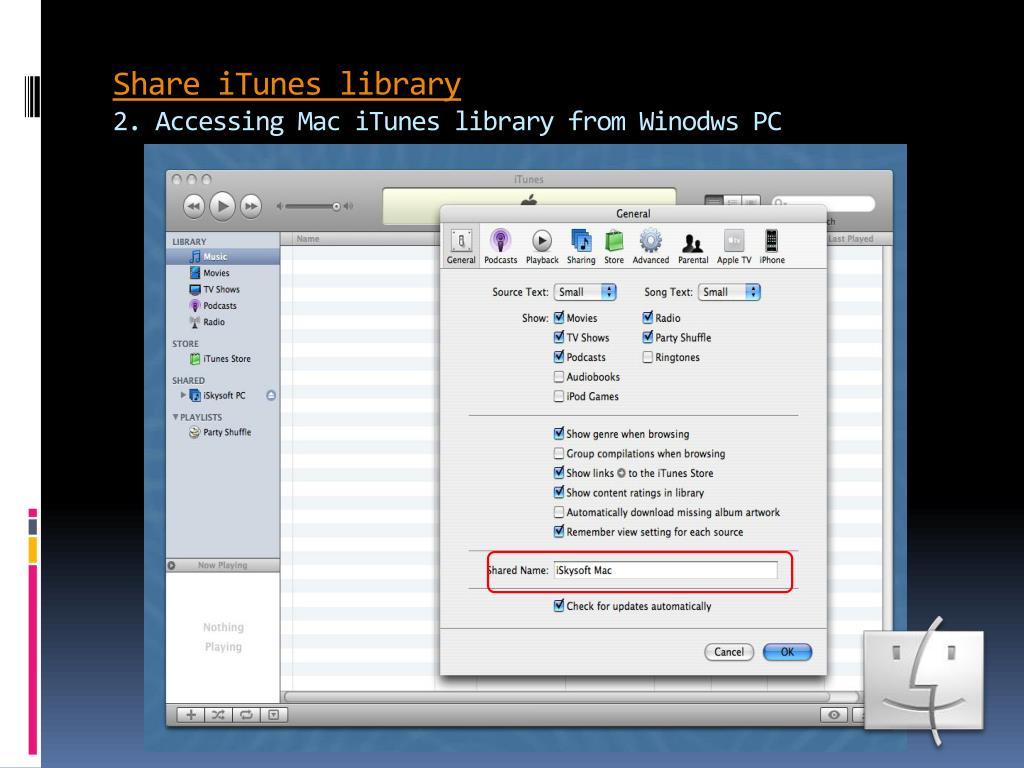The height and width of the screenshot is (768, 1024).
Task: Click the add playlist plus button
Action: (x=191, y=715)
